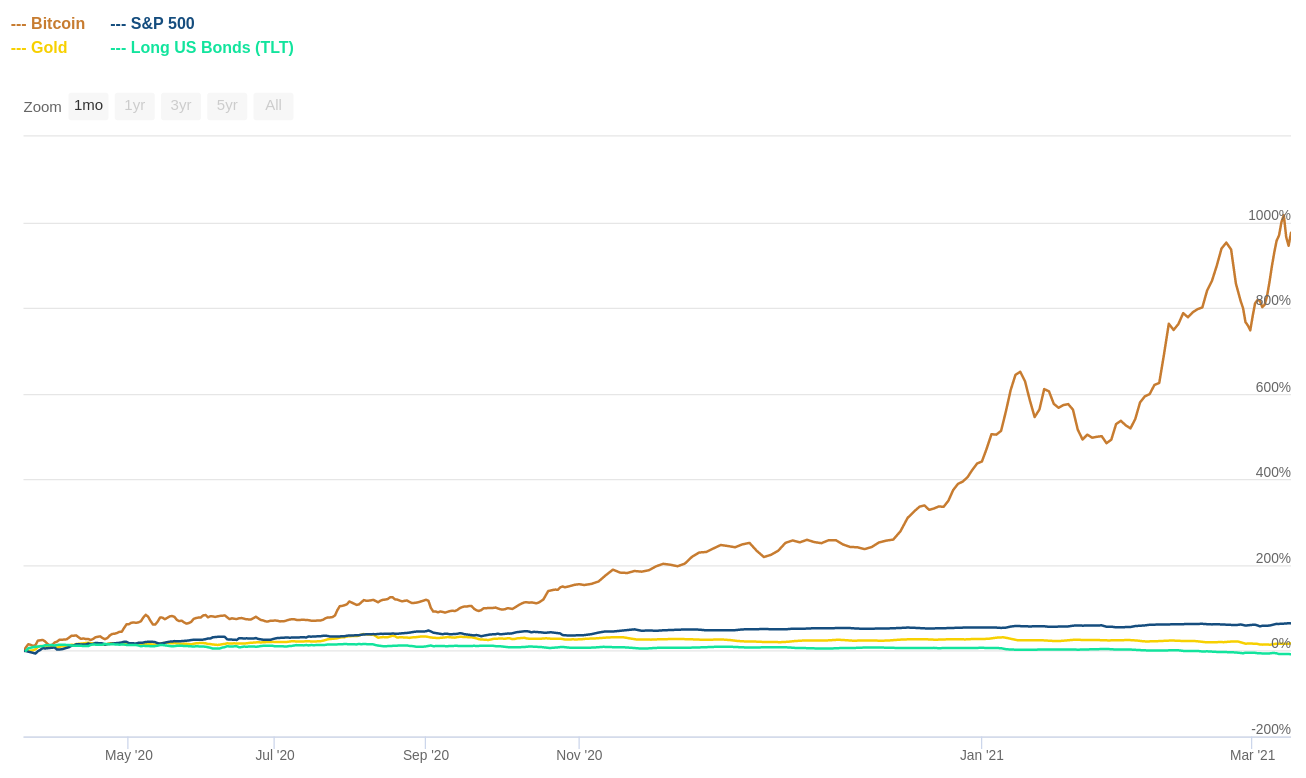This screenshot has width=1306, height=778.
Task: Click the 1000% y-axis label
Action: 1269,215
